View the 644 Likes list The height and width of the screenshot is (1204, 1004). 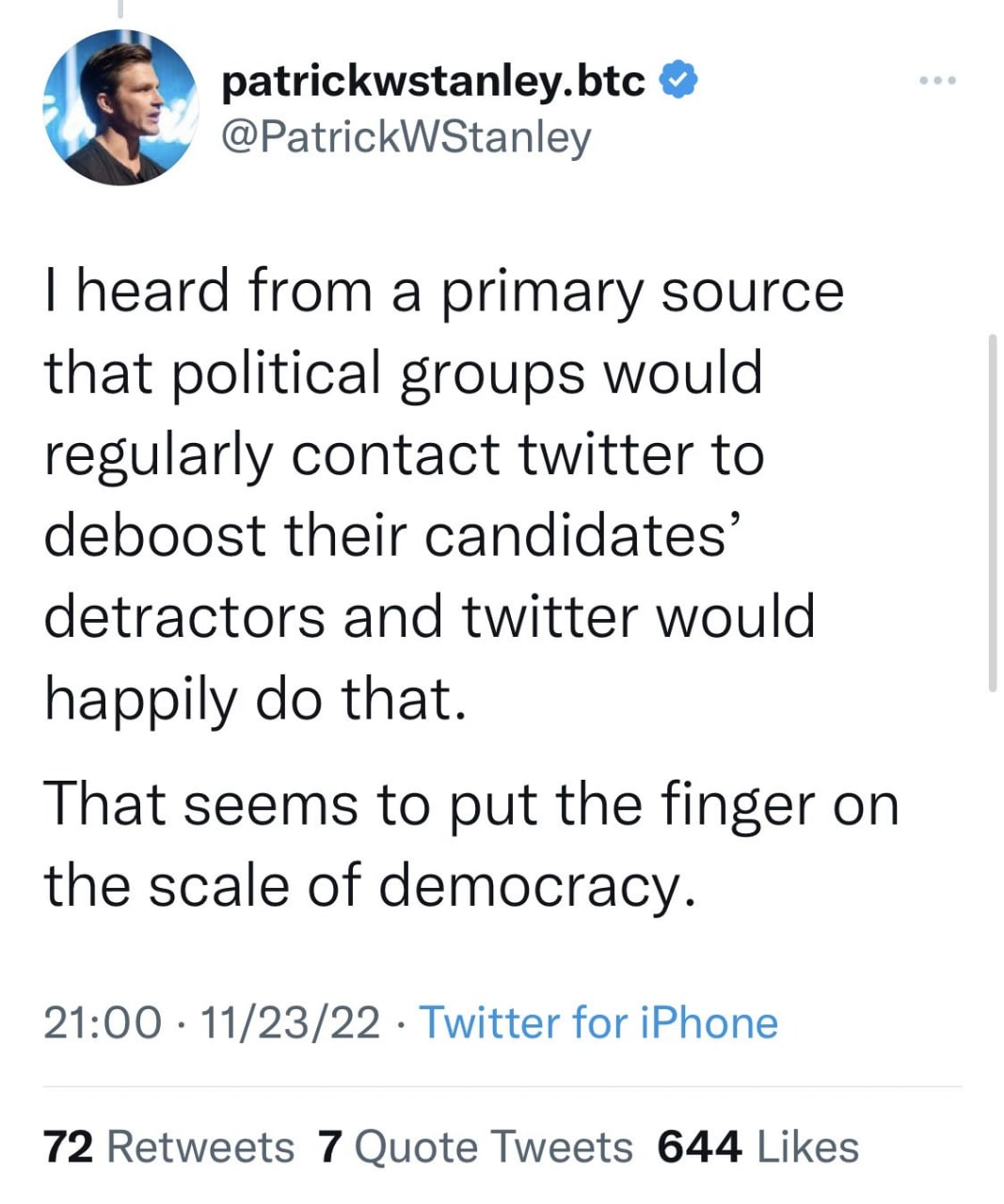(757, 1148)
